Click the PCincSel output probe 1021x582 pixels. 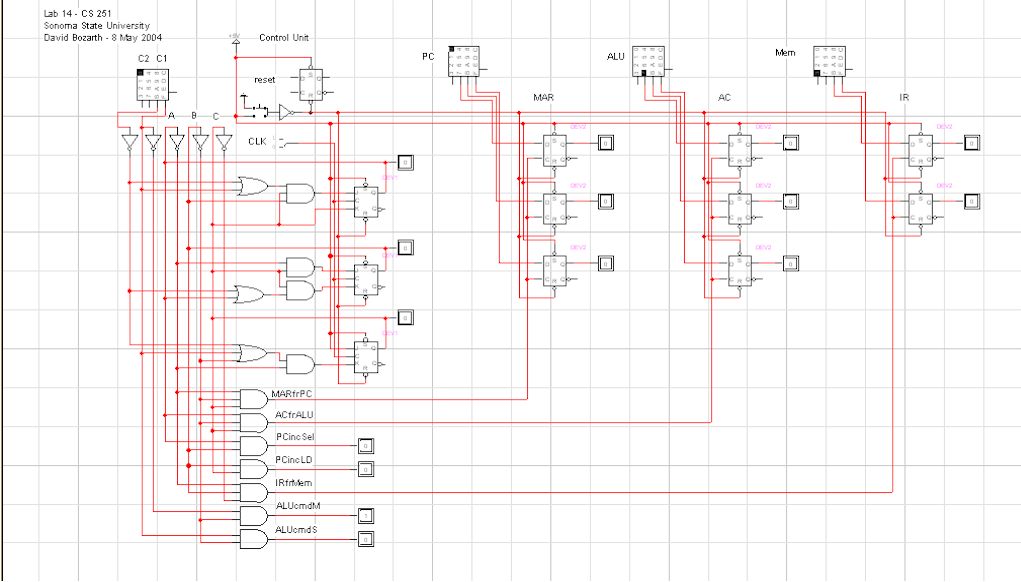[x=366, y=446]
